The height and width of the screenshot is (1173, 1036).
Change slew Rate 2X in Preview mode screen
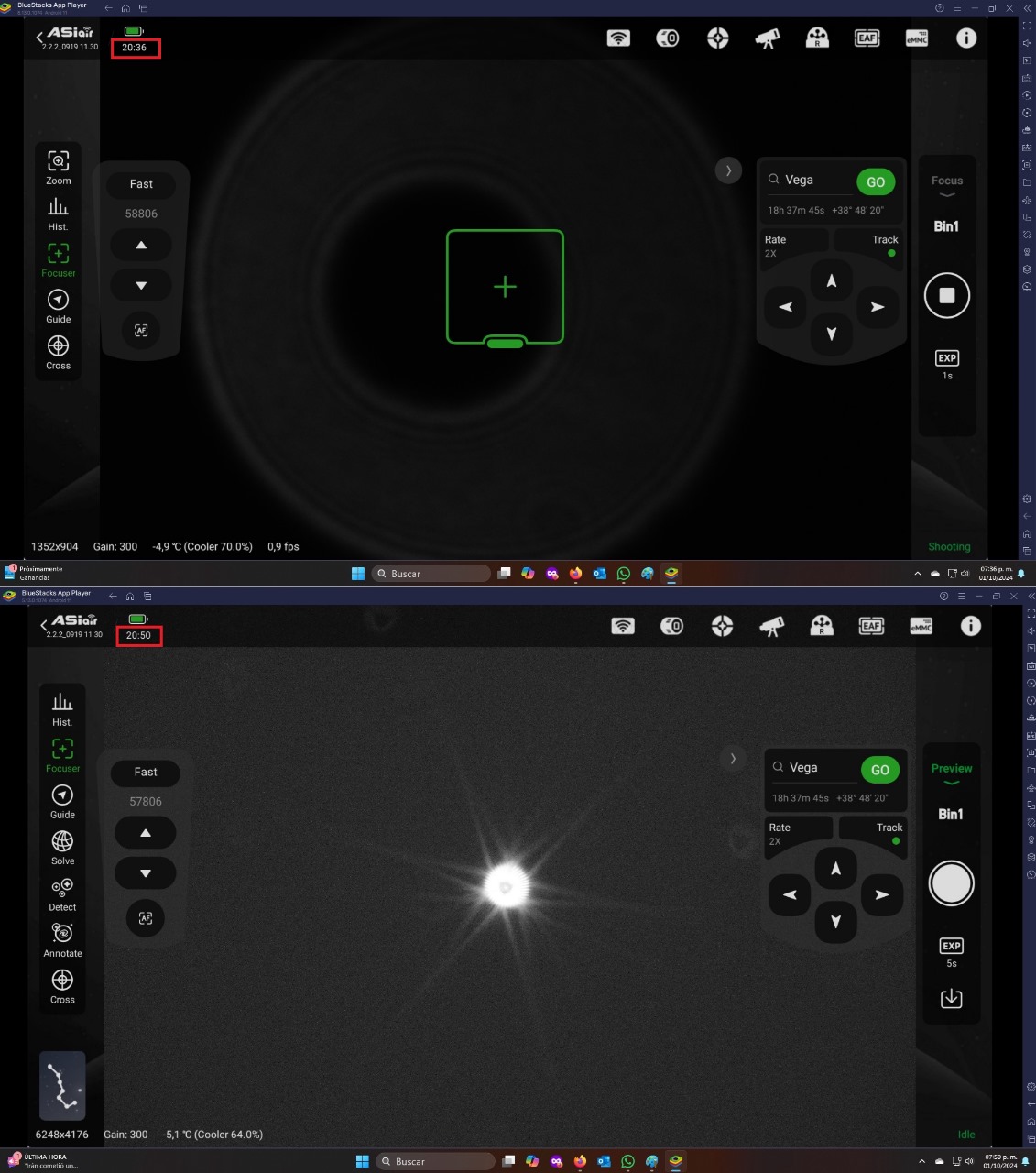point(800,833)
